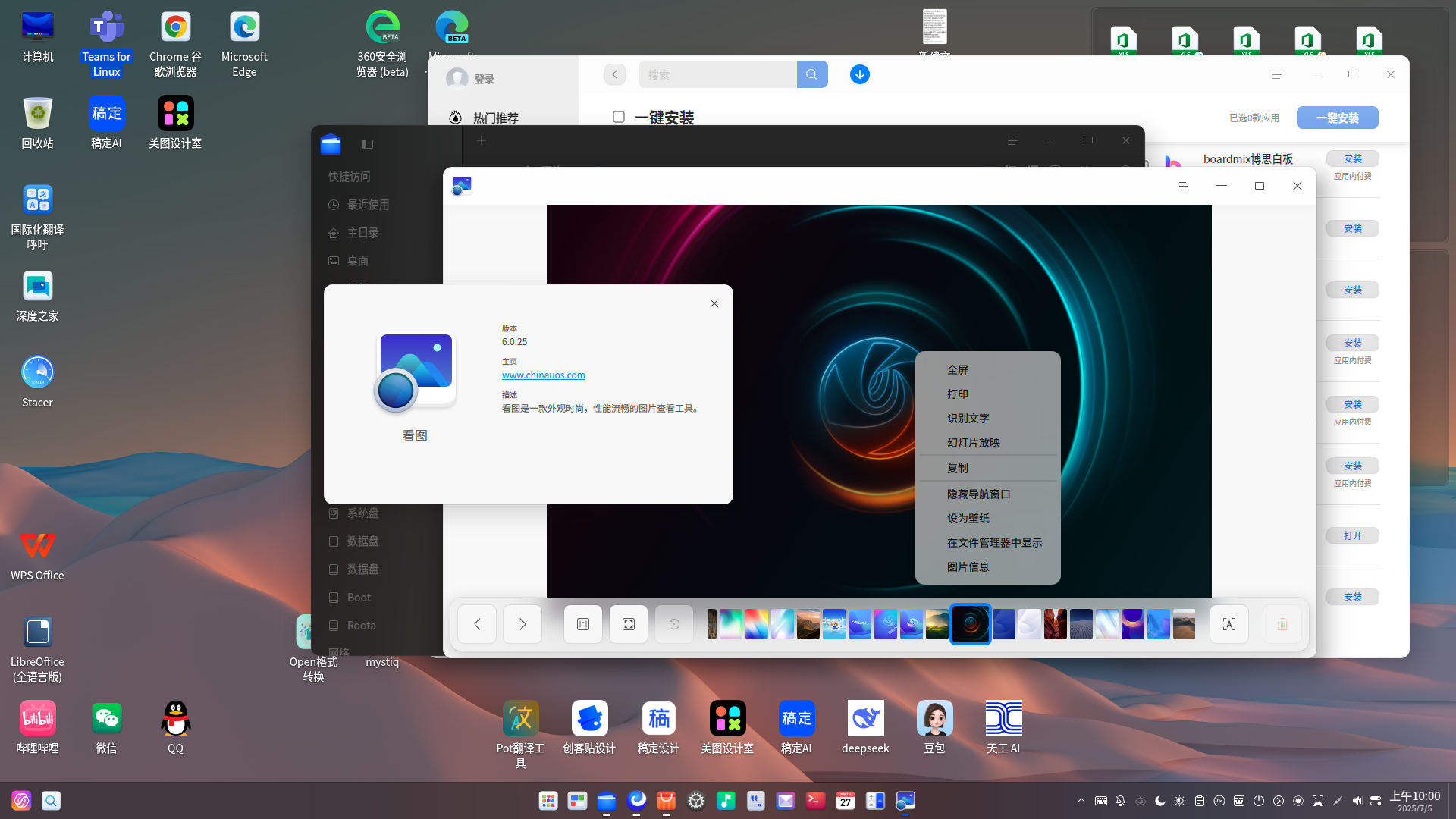Select 识别文字 in context menu
Viewport: 1456px width, 819px height.
coord(988,418)
